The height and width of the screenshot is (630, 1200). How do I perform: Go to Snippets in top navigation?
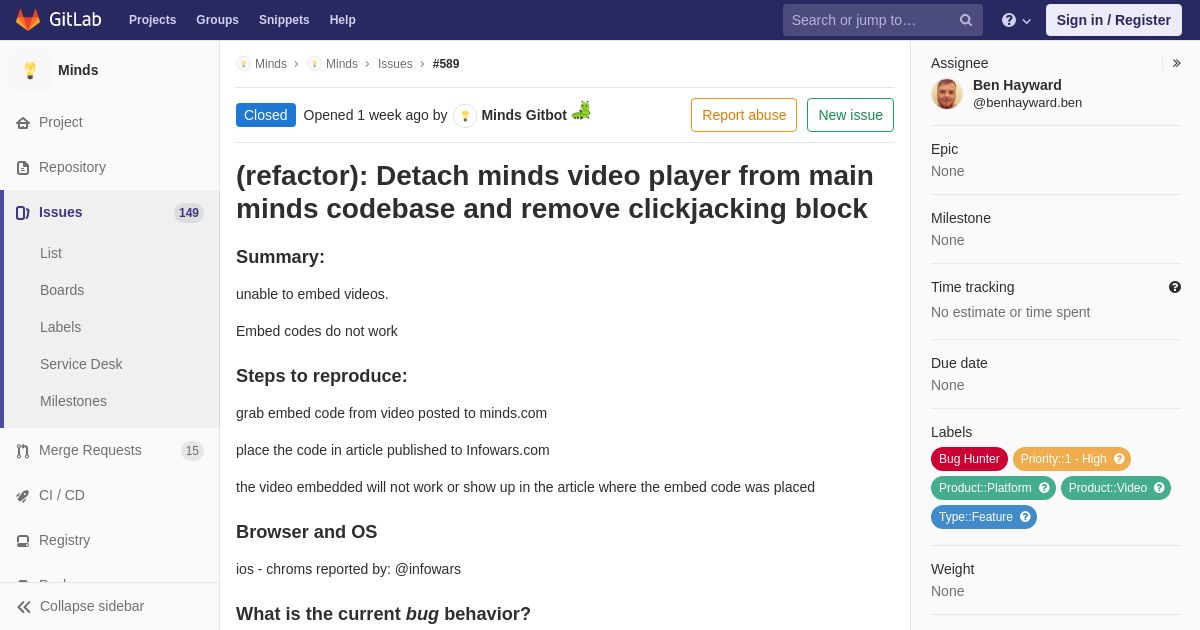(x=284, y=20)
